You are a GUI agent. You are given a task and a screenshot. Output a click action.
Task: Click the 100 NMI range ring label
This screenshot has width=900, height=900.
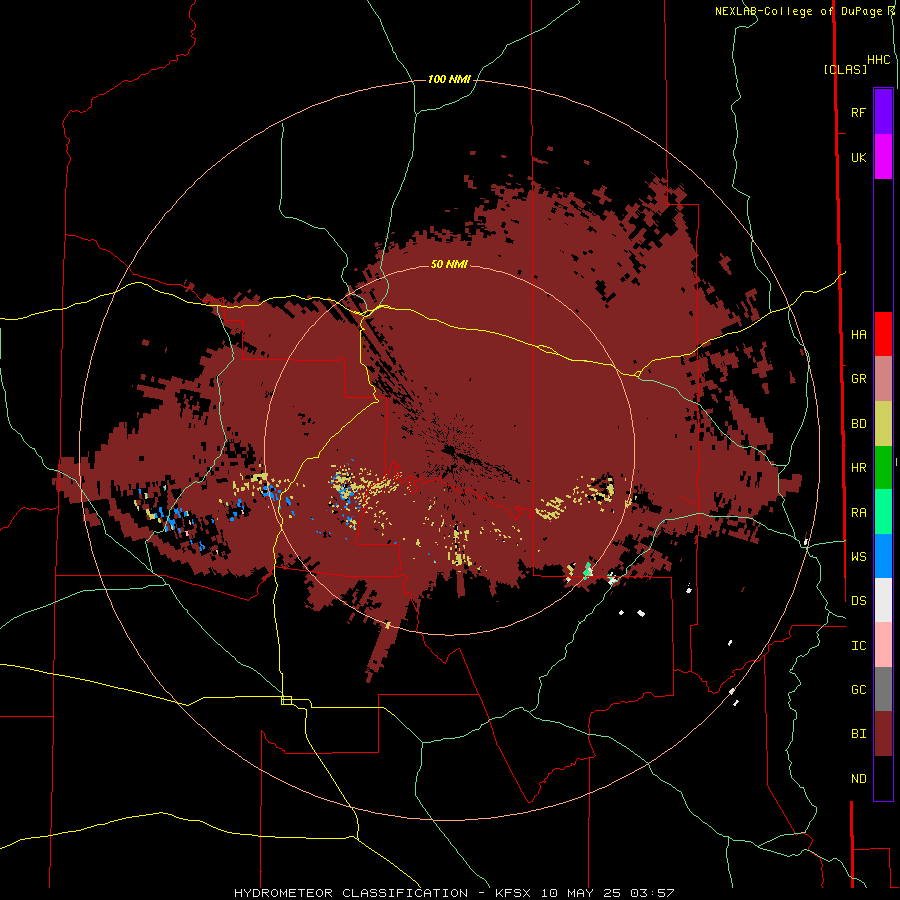pyautogui.click(x=449, y=79)
